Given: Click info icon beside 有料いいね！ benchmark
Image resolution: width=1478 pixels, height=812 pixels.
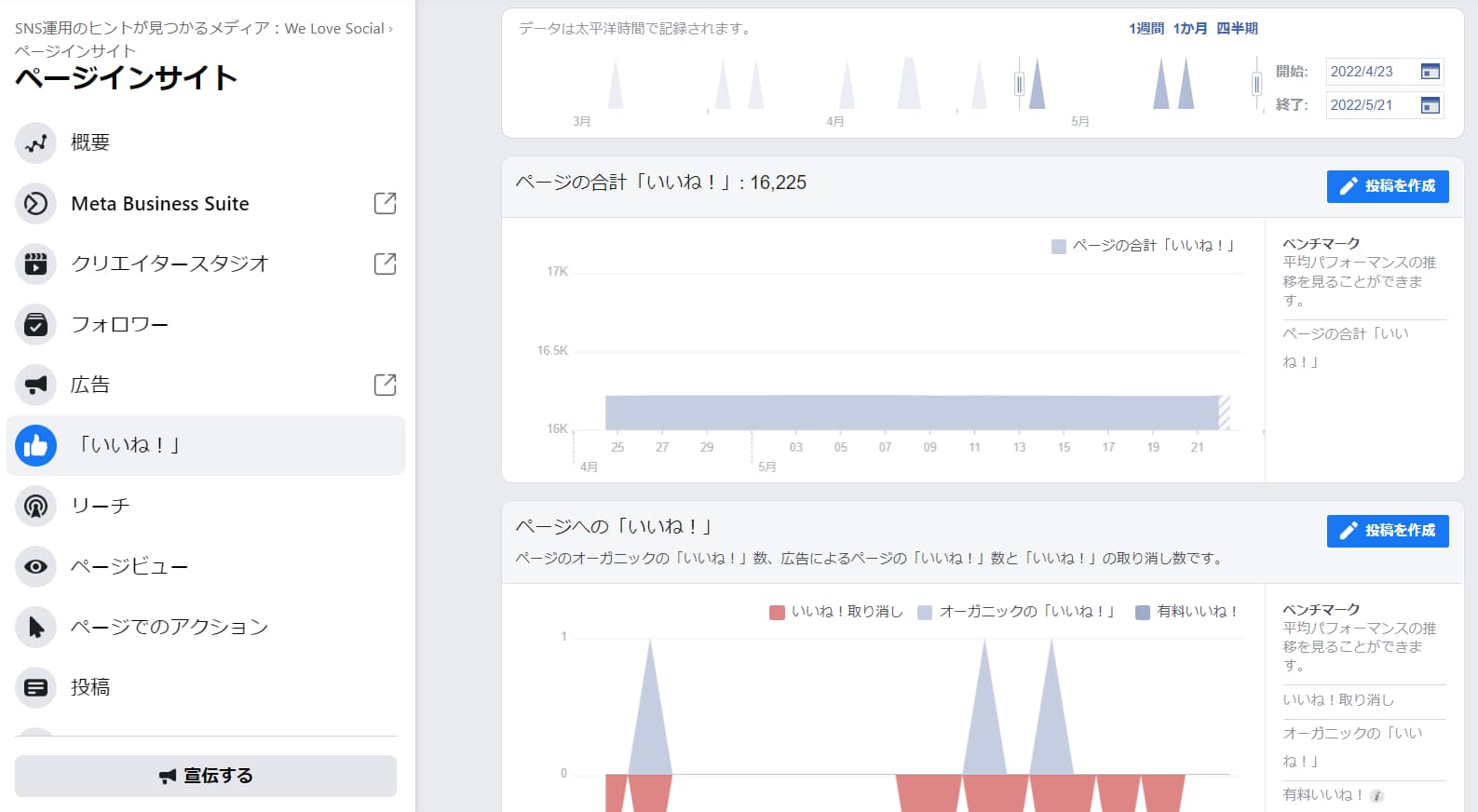Looking at the screenshot, I should click(x=1376, y=796).
